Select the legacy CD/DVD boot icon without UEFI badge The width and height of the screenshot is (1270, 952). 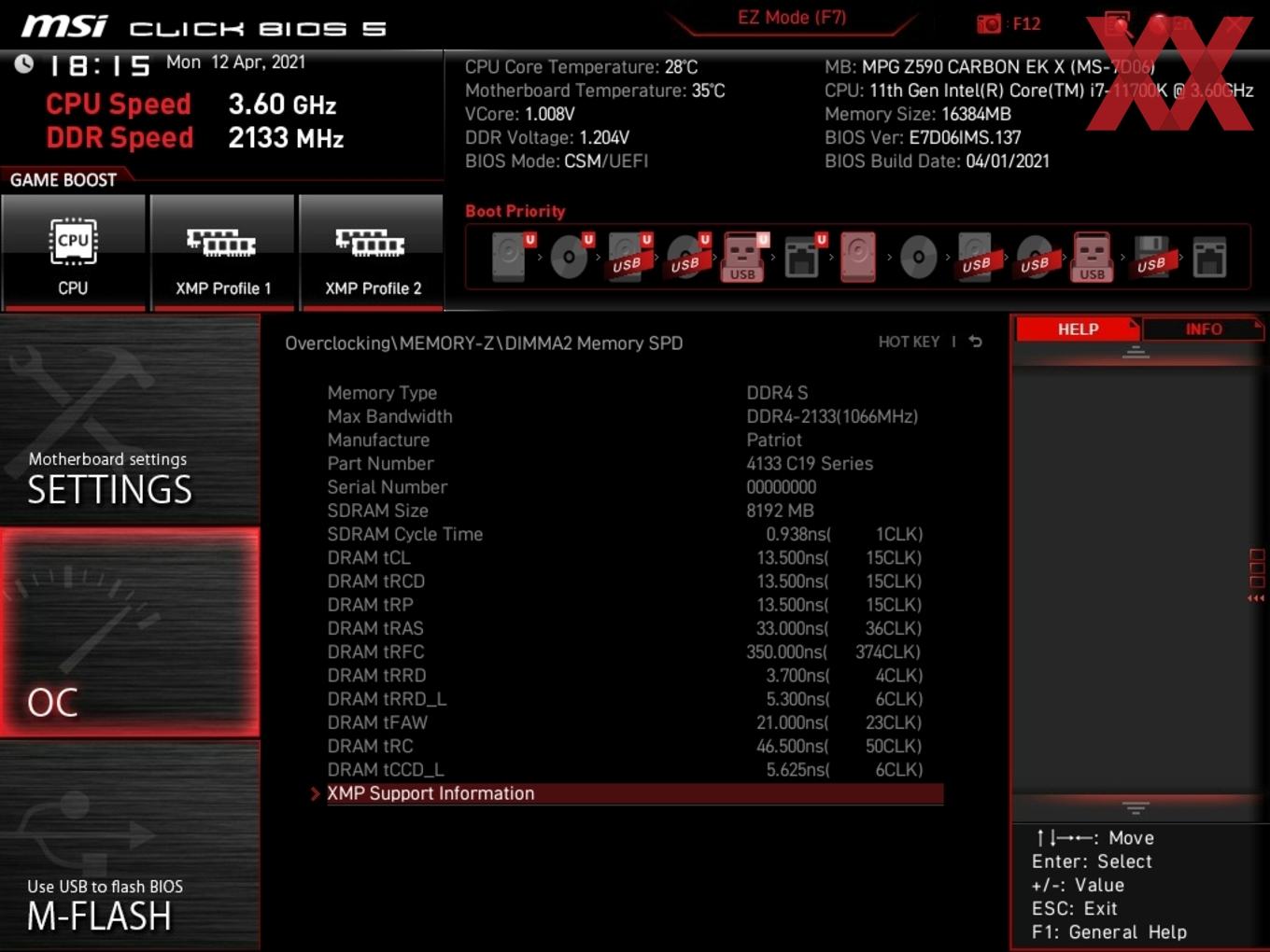[918, 257]
